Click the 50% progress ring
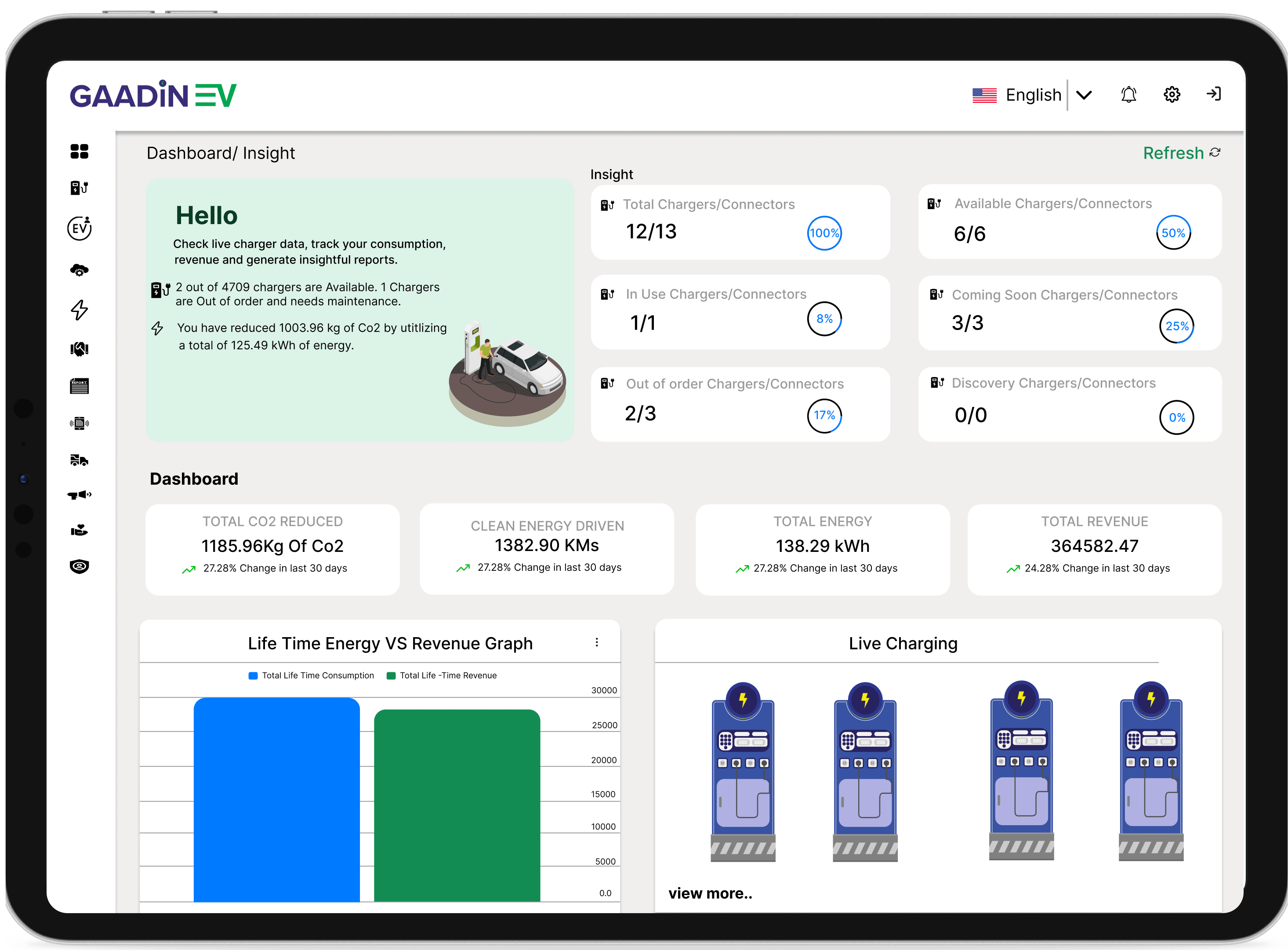The image size is (1288, 950). [x=1174, y=233]
